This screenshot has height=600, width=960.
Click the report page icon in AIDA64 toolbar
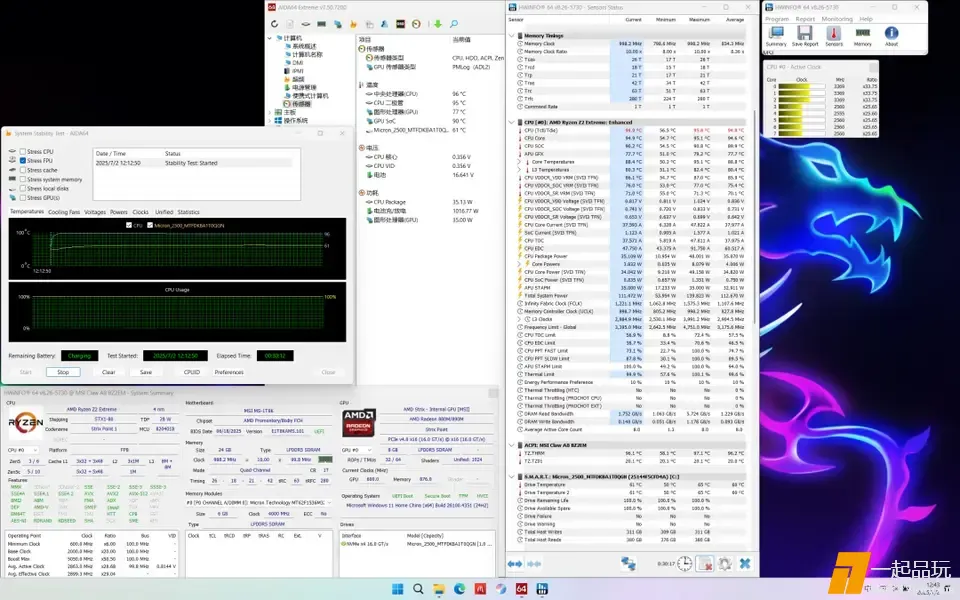tap(290, 24)
